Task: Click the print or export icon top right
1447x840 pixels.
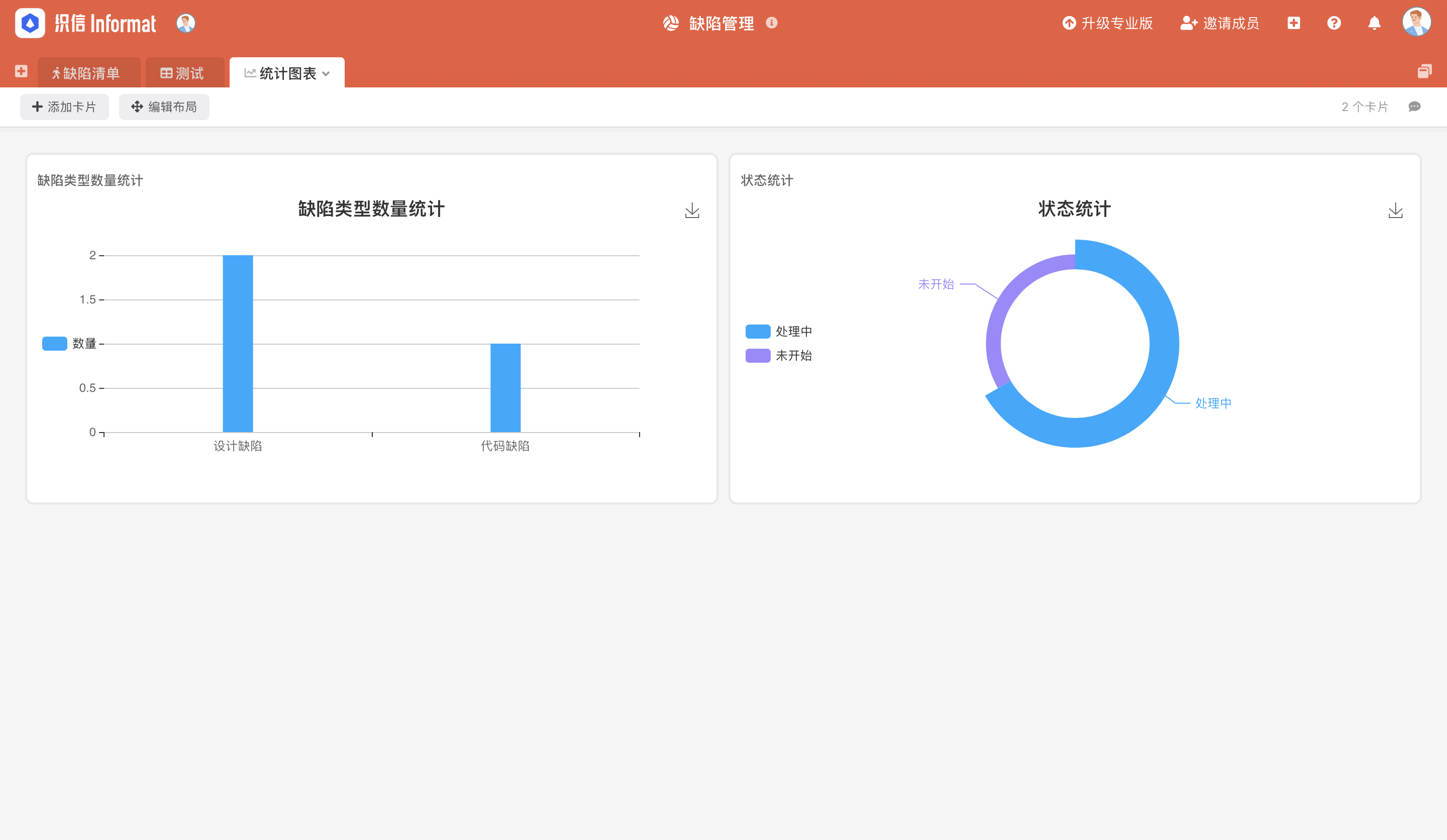Action: pyautogui.click(x=1424, y=71)
